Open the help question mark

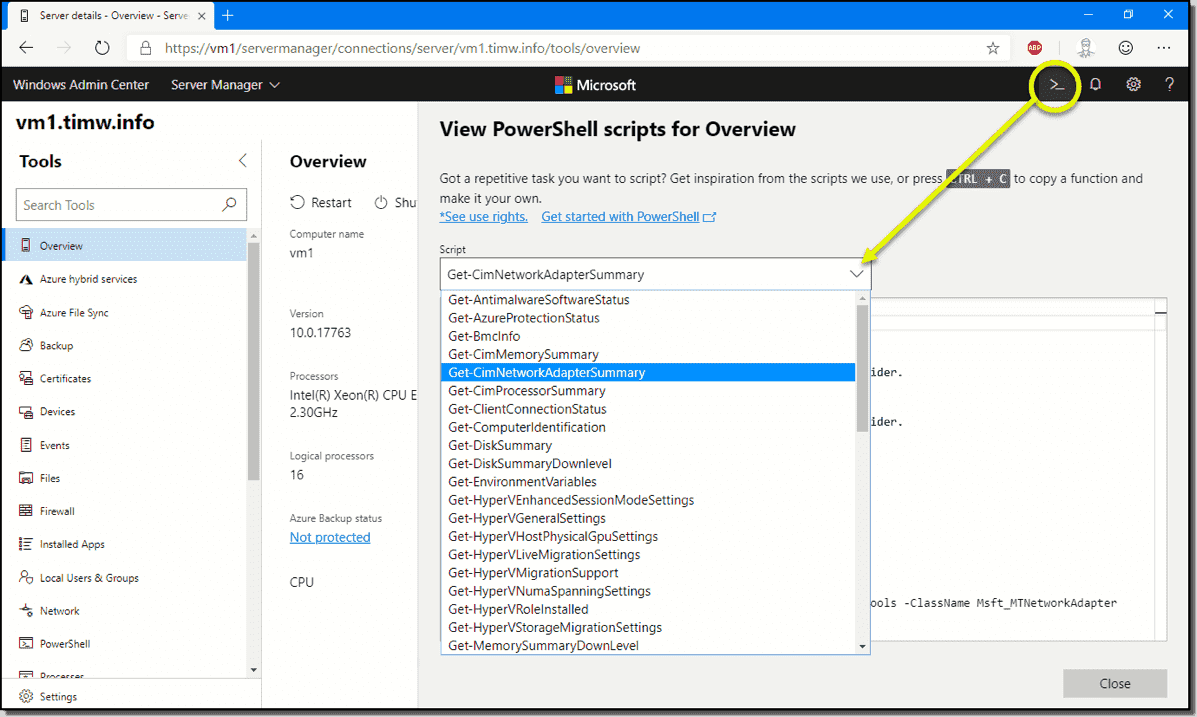point(1169,85)
